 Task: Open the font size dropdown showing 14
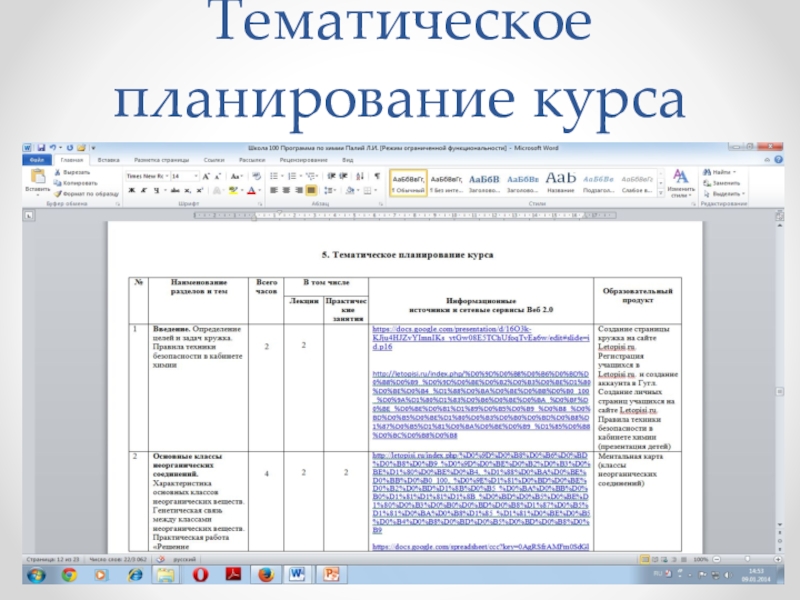point(195,177)
